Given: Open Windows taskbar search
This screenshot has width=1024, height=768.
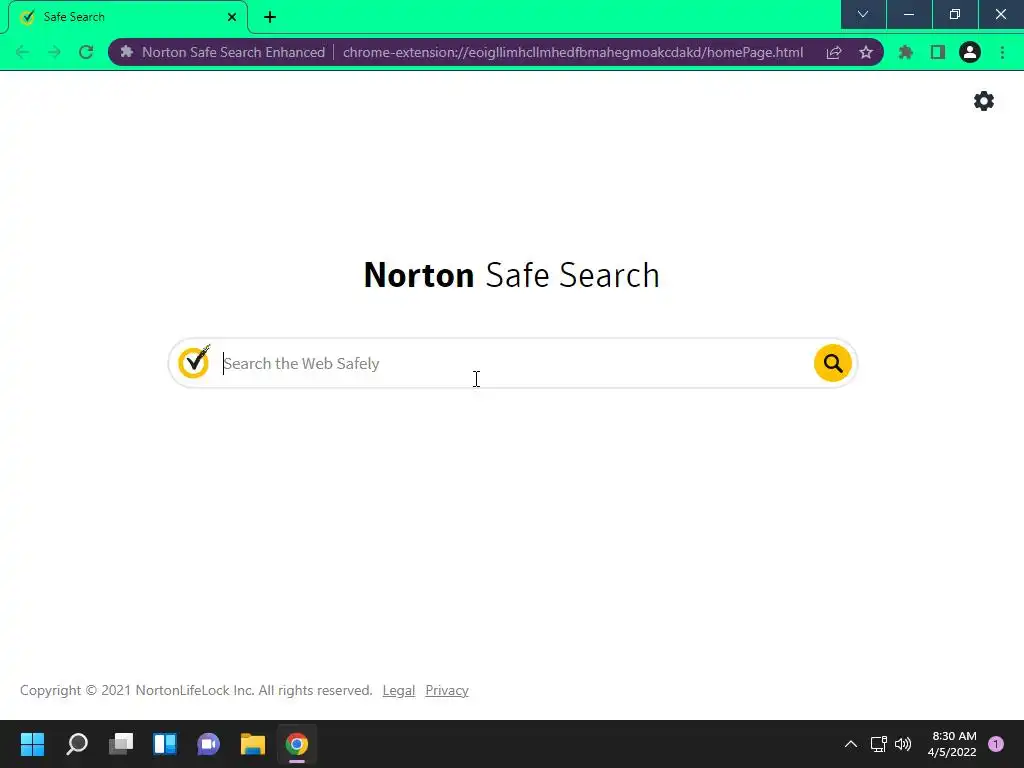Looking at the screenshot, I should (77, 744).
